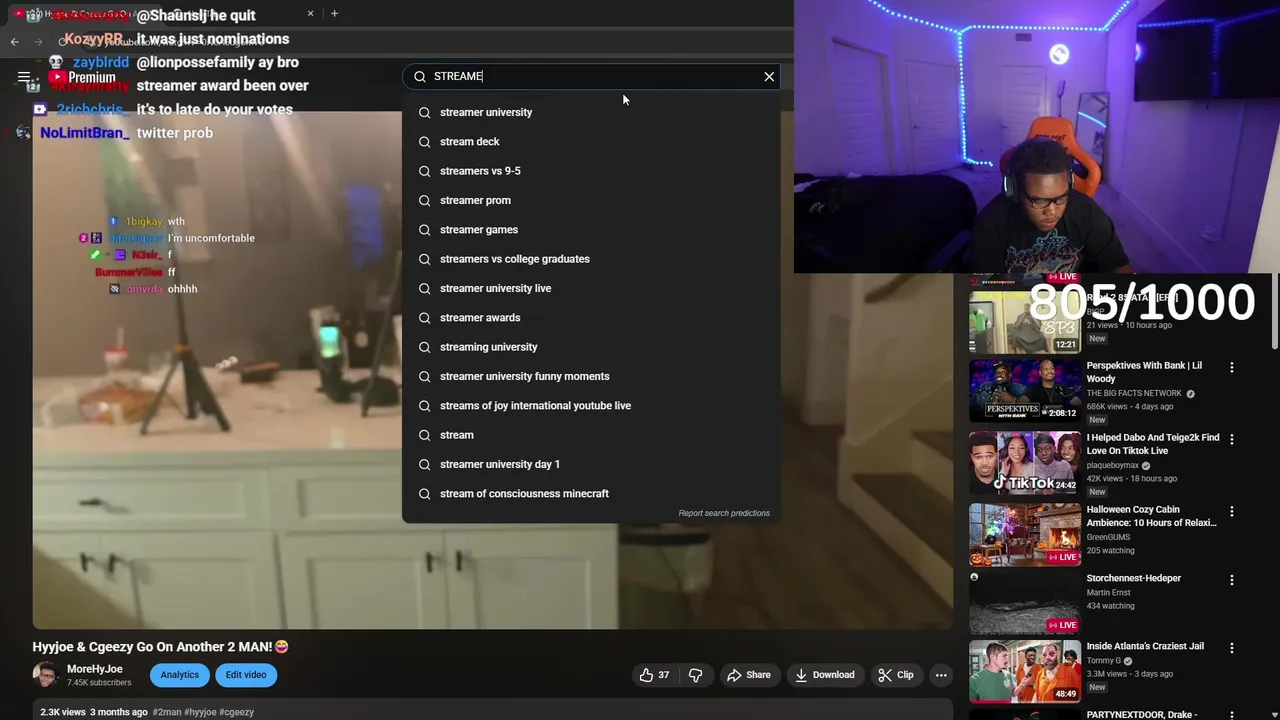Close the current browser tab
Image resolution: width=1280 pixels, height=720 pixels.
pos(310,14)
